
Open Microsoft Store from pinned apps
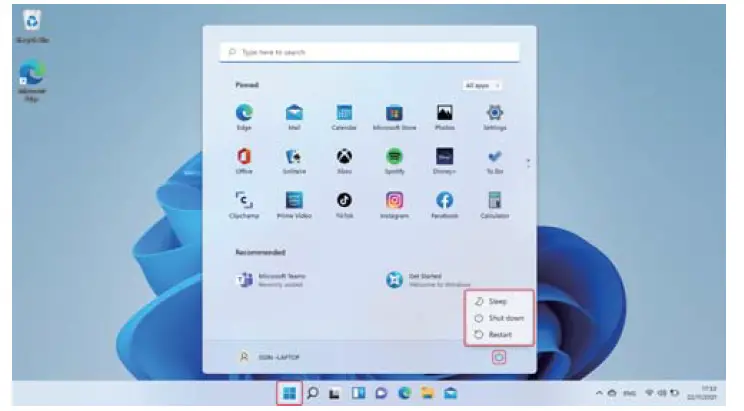tap(394, 117)
